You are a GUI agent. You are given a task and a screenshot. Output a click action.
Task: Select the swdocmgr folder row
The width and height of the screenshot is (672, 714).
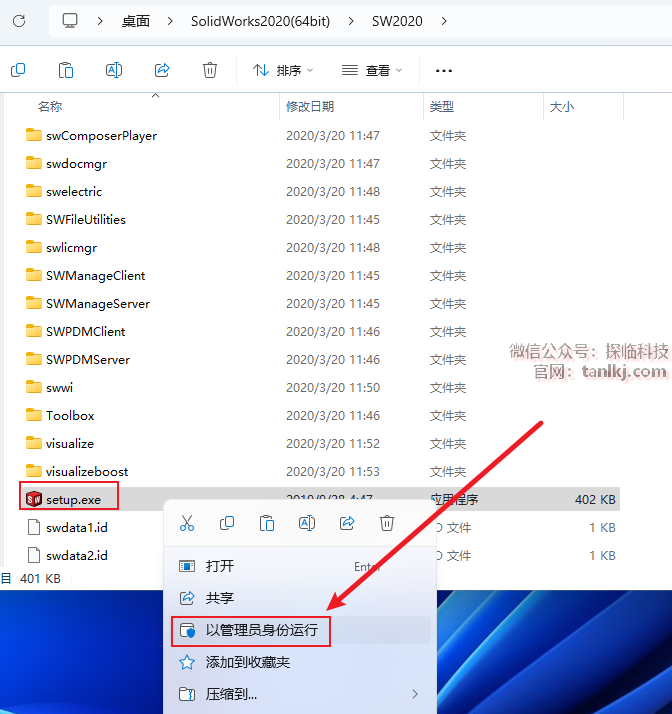322,163
